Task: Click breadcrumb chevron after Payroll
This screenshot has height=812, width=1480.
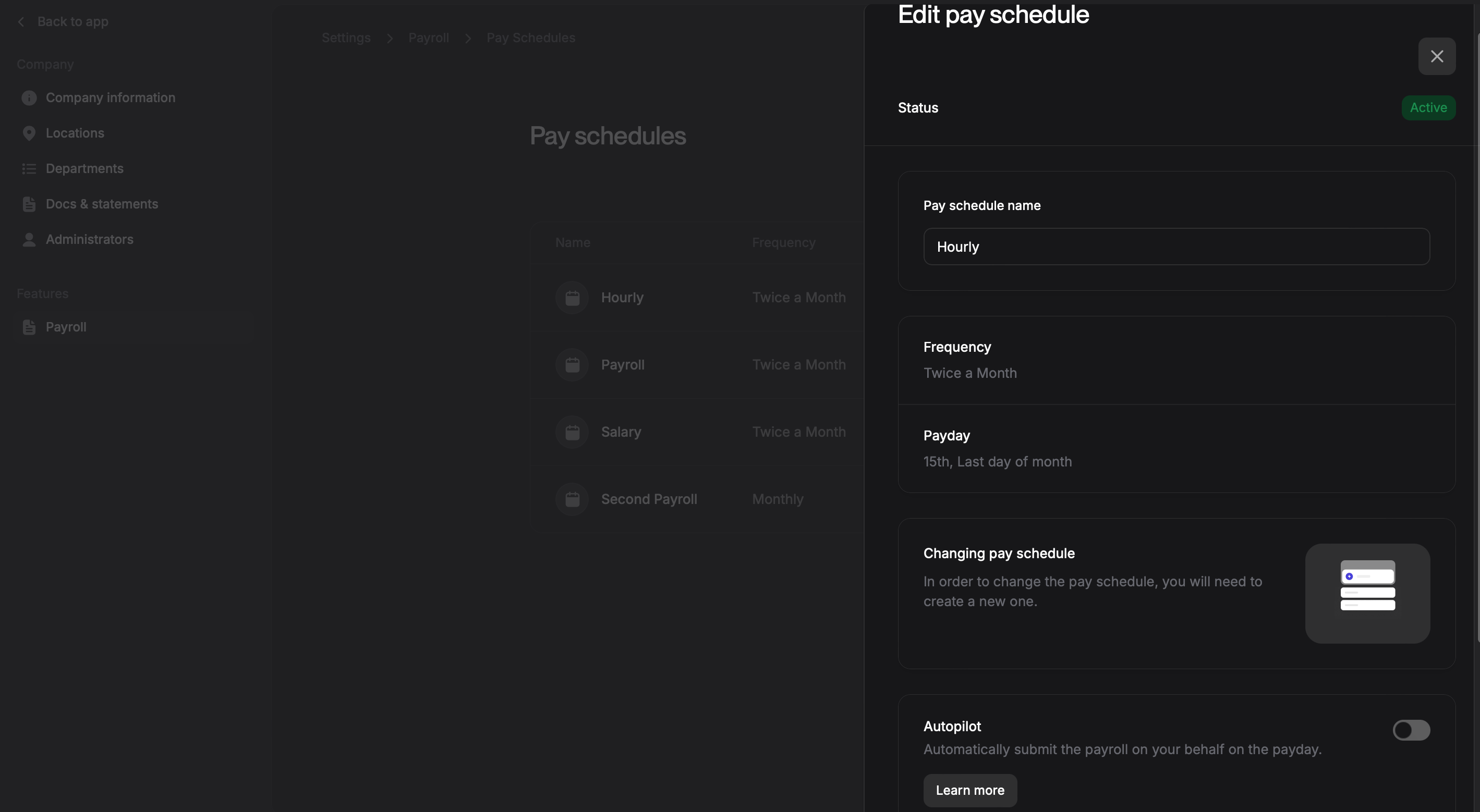Action: point(468,39)
